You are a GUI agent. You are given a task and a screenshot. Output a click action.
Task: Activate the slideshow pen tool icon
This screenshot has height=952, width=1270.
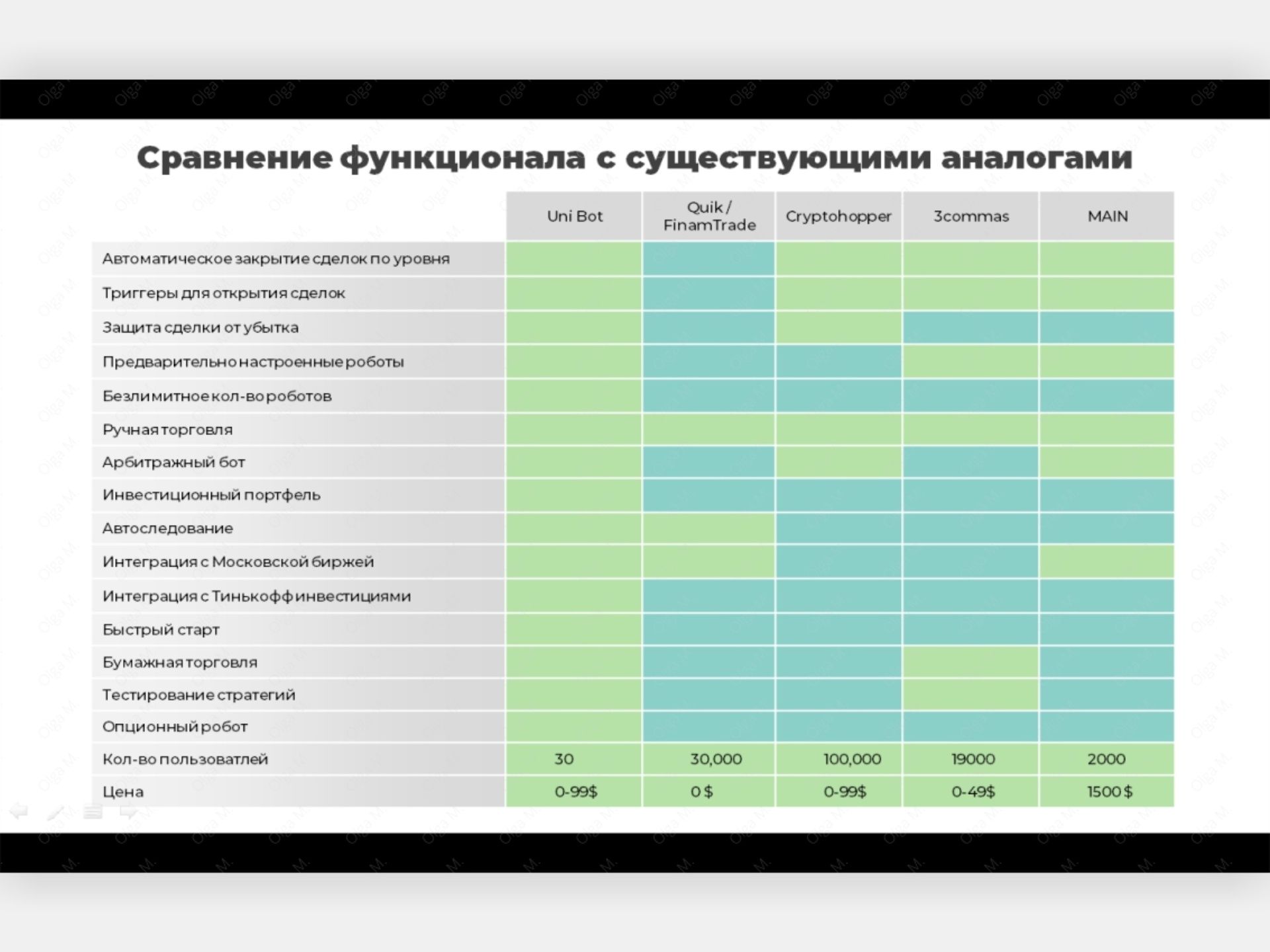(56, 812)
